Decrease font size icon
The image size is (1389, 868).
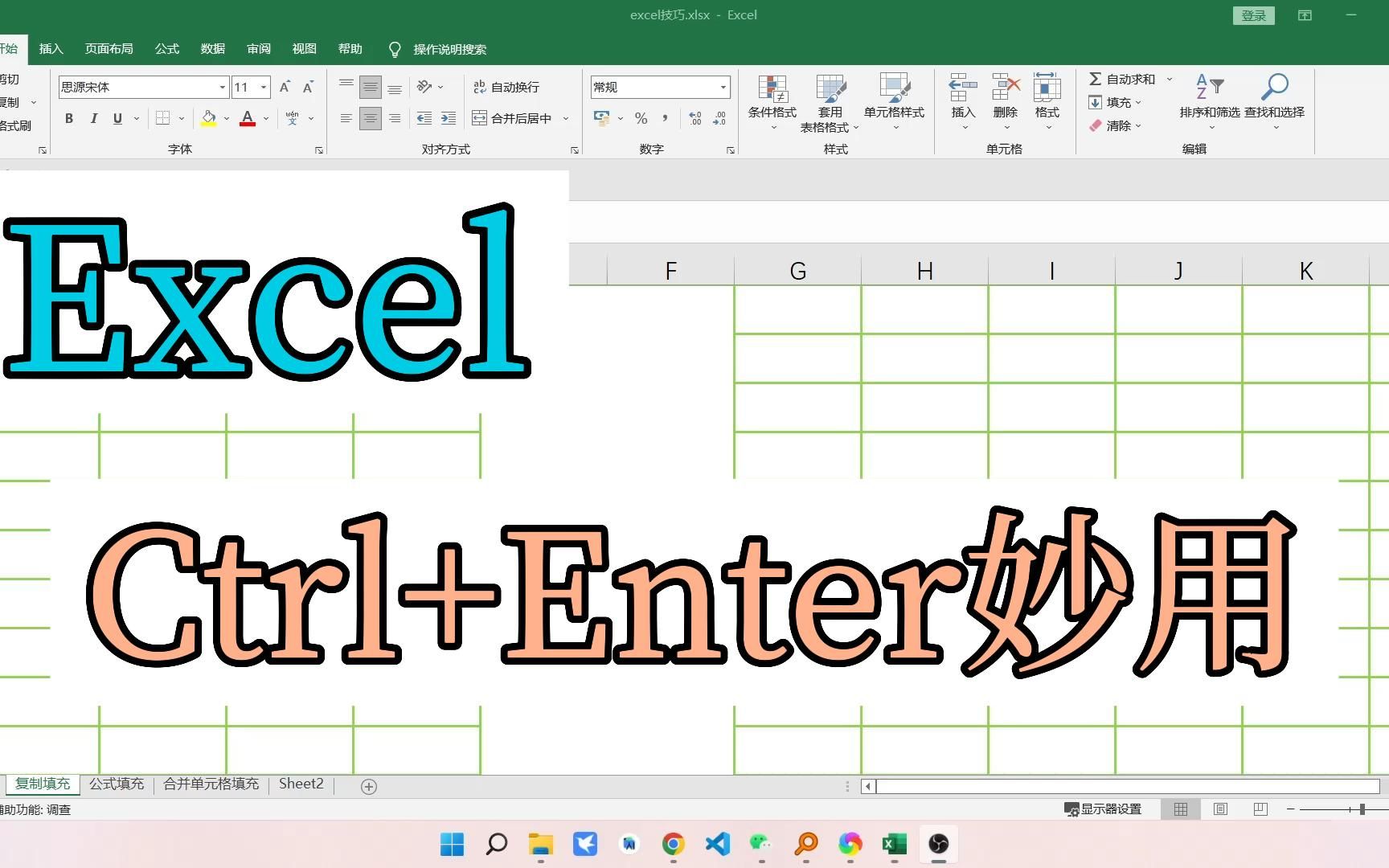(308, 87)
